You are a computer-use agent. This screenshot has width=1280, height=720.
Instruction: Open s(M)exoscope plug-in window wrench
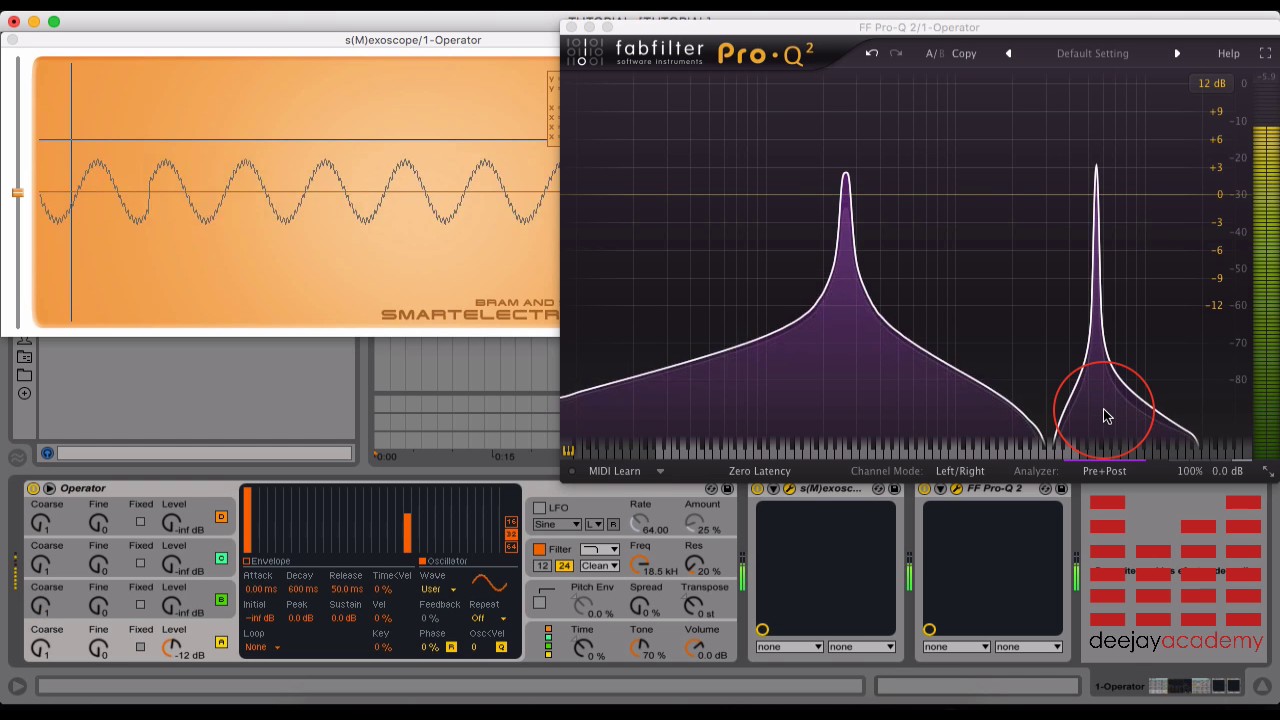790,488
